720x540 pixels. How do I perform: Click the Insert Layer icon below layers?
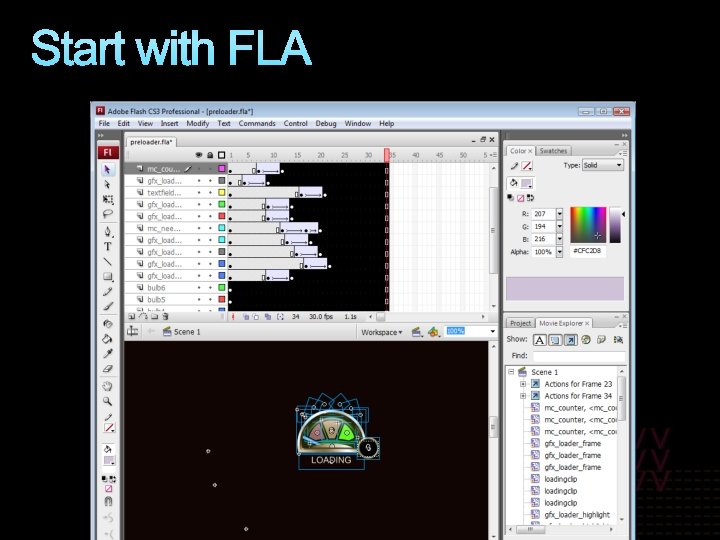point(132,316)
